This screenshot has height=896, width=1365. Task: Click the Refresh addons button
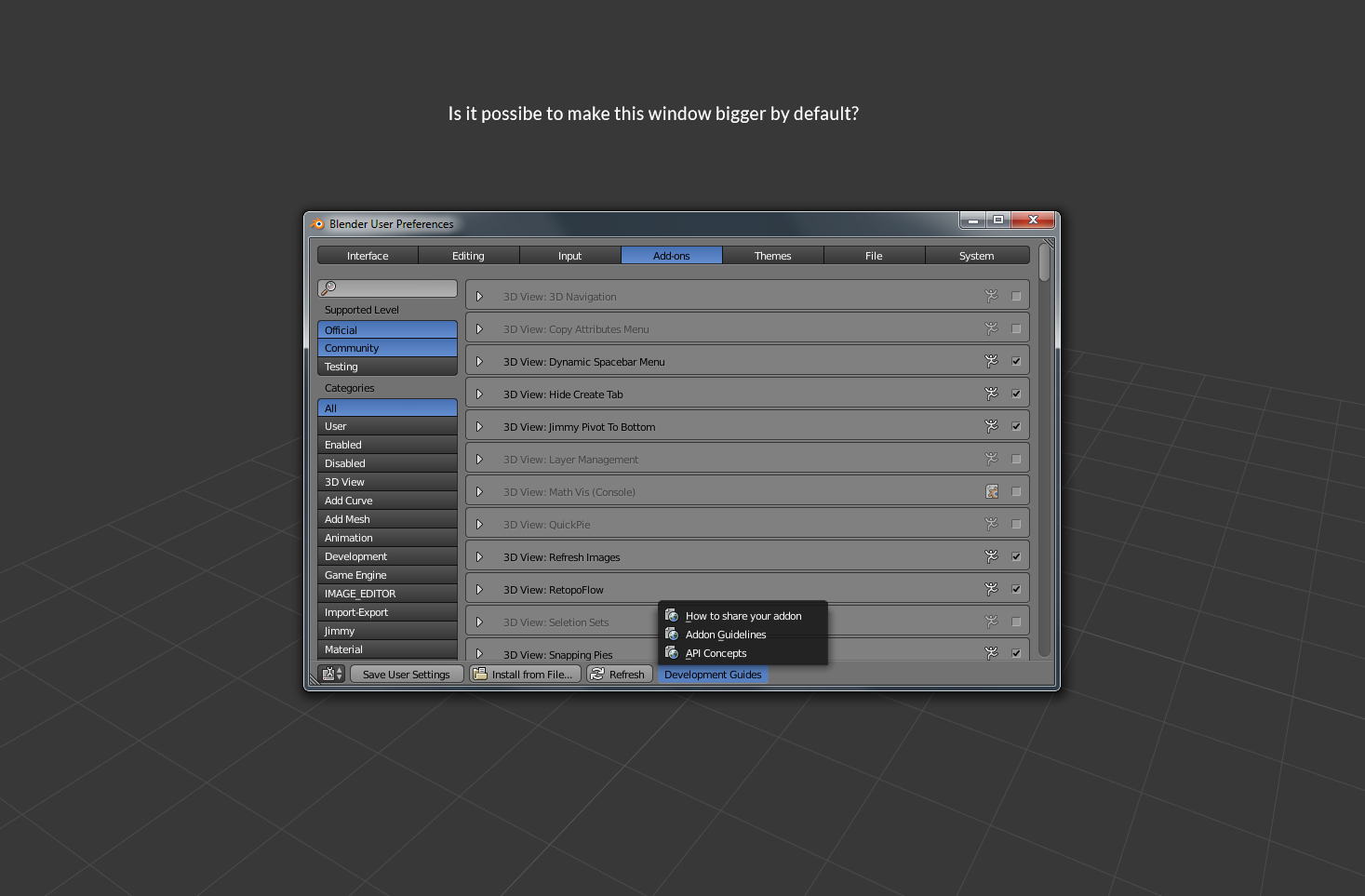pos(618,675)
